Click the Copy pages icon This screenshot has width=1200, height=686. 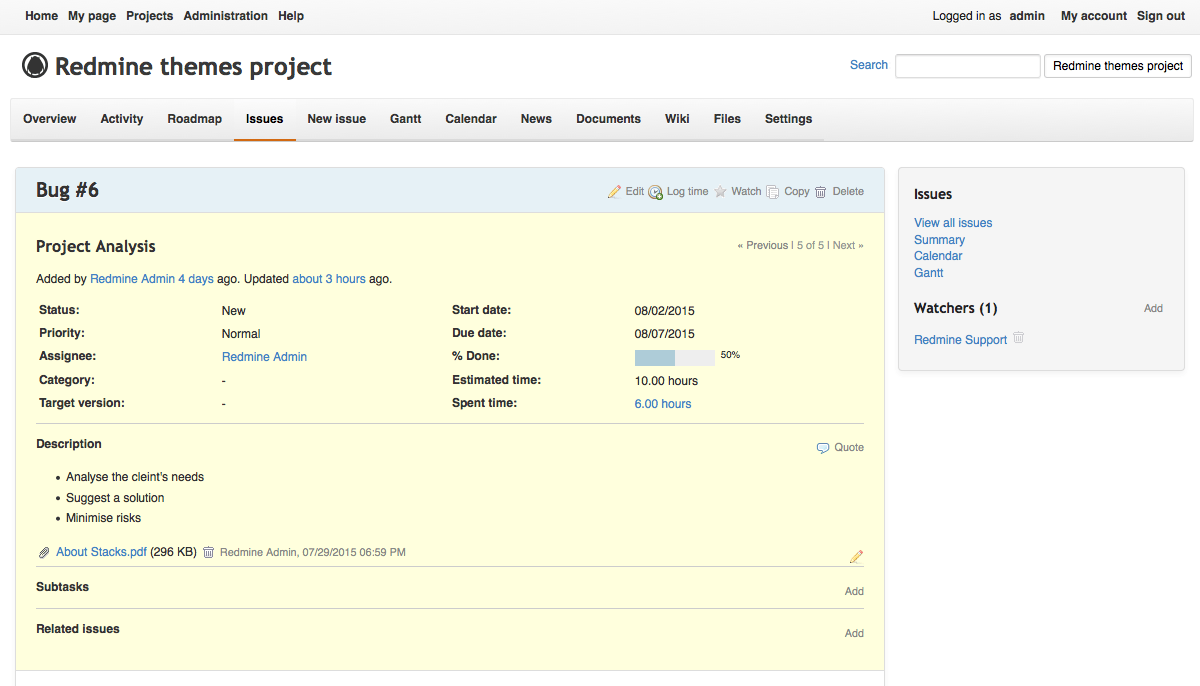(x=773, y=192)
